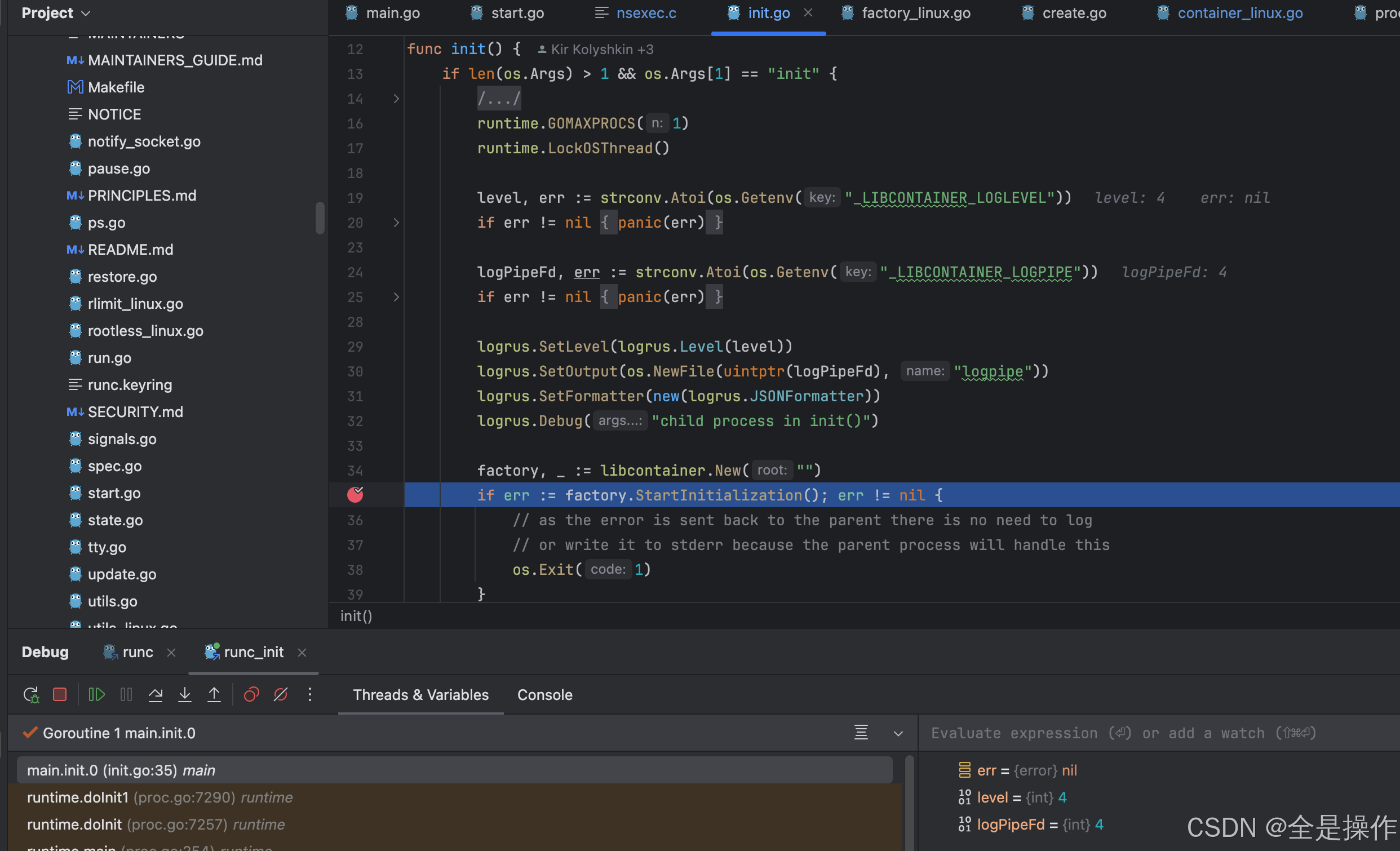Remove the breakpoint at line 35
Viewport: 1400px width, 851px height.
pyautogui.click(x=355, y=495)
